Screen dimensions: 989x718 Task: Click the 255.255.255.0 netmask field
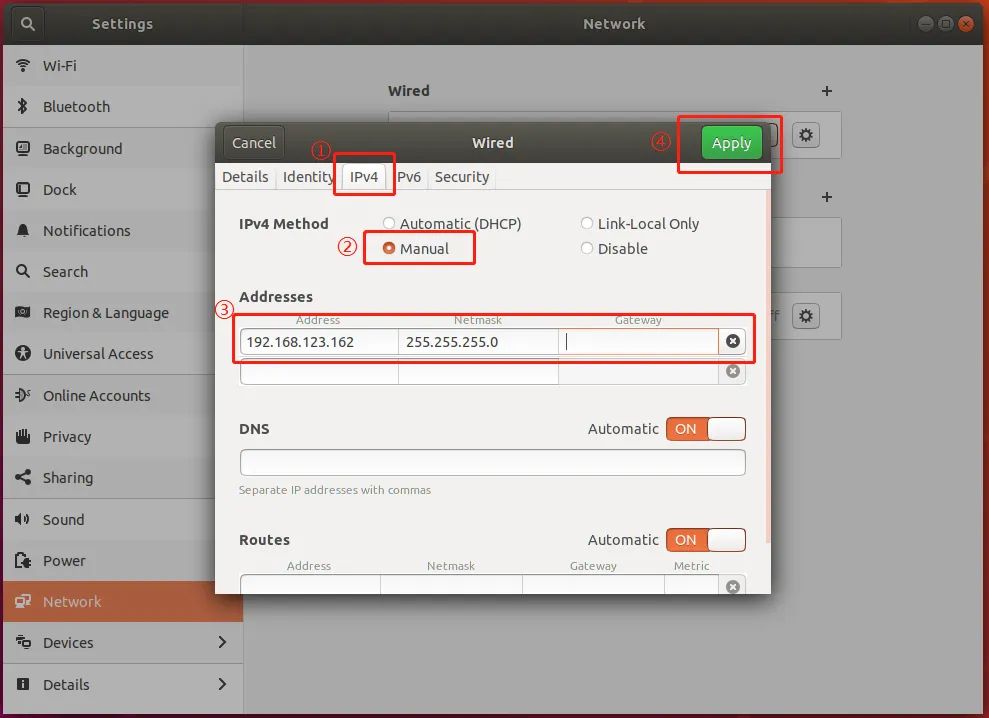point(478,341)
